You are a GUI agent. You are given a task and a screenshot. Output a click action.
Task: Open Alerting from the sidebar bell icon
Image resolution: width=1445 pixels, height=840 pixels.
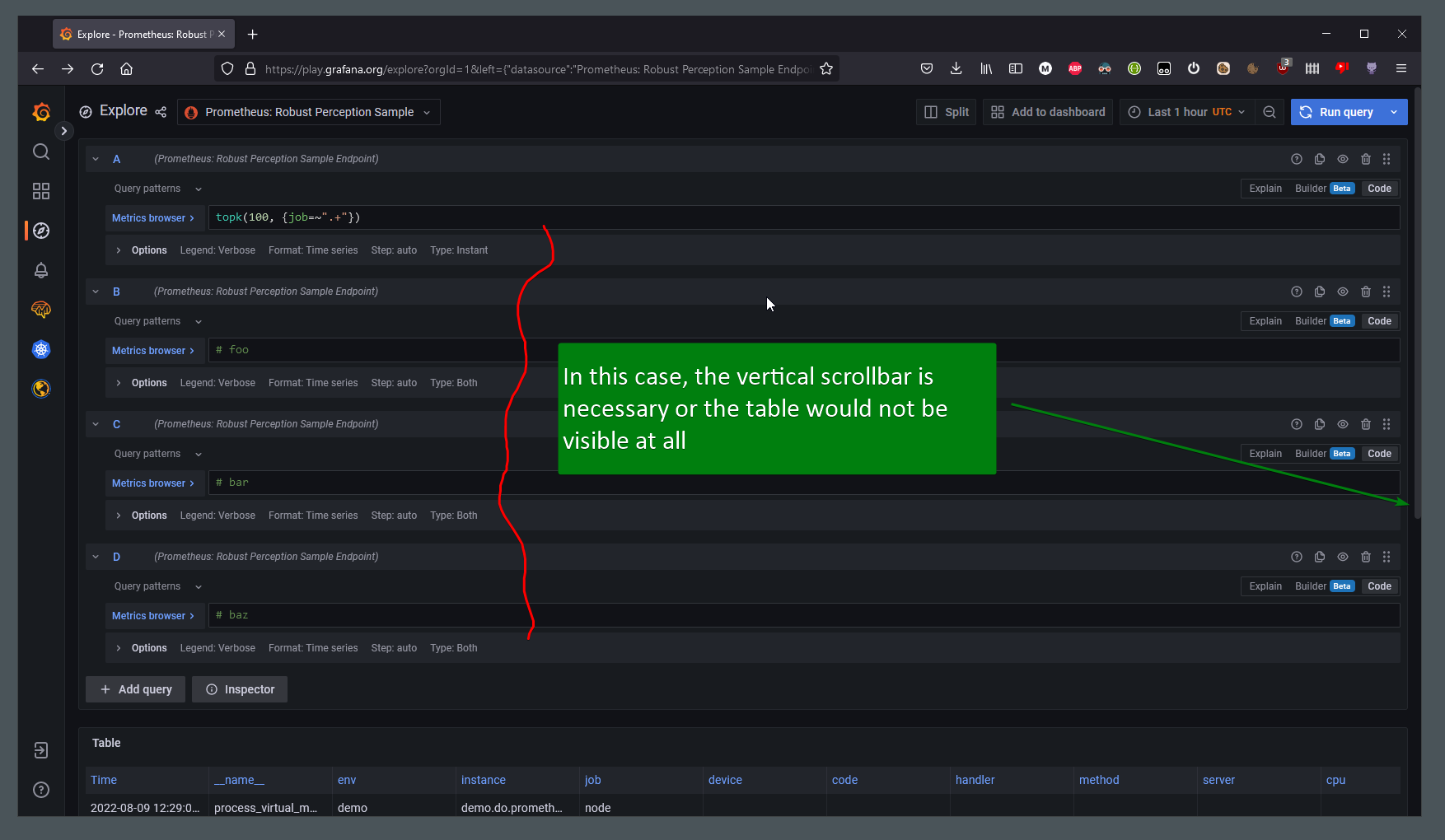click(41, 270)
